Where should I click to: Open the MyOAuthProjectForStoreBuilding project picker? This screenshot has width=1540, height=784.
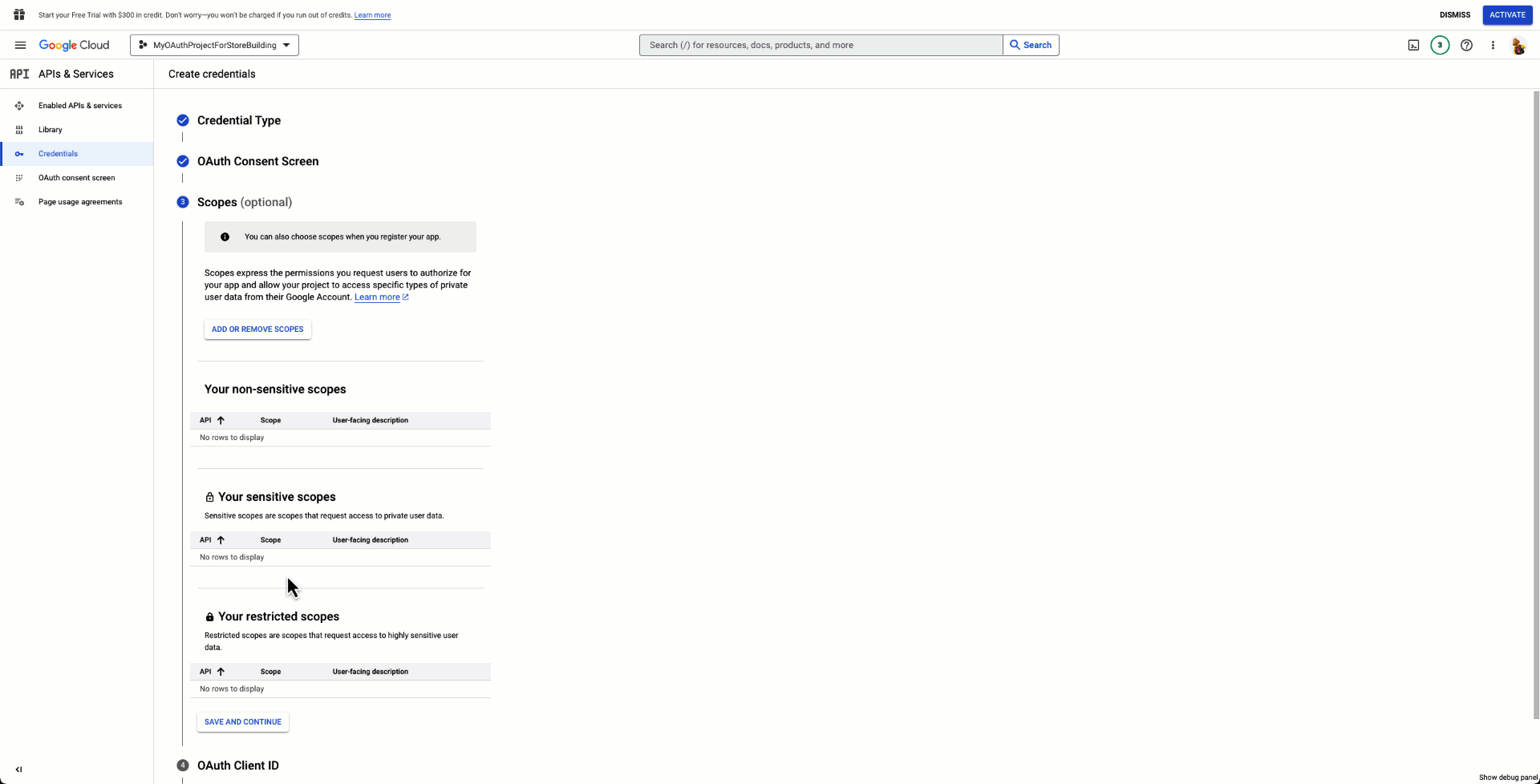pyautogui.click(x=213, y=45)
